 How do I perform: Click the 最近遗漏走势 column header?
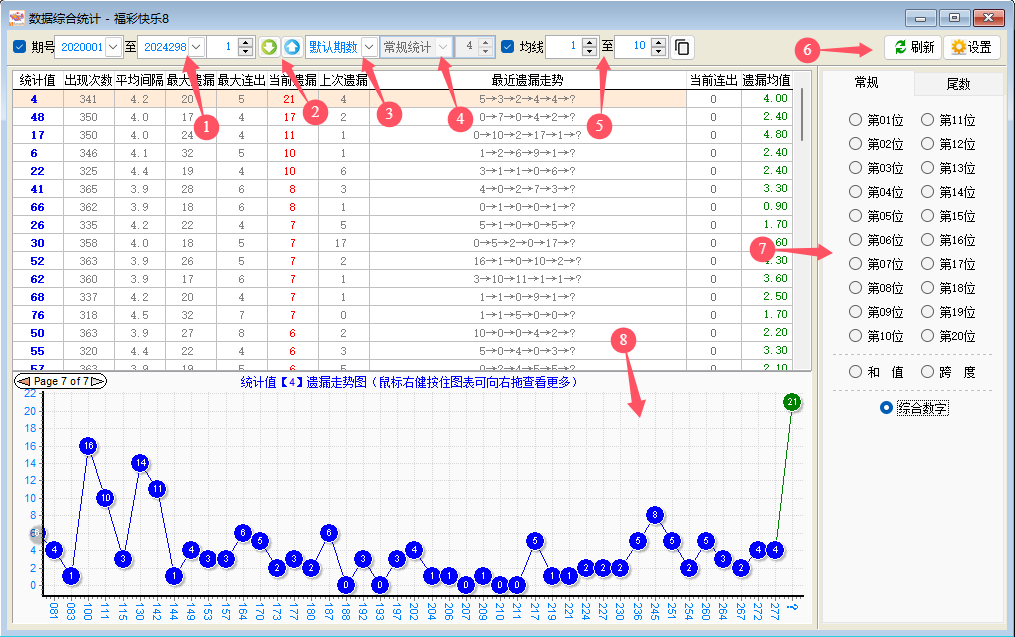[527, 80]
